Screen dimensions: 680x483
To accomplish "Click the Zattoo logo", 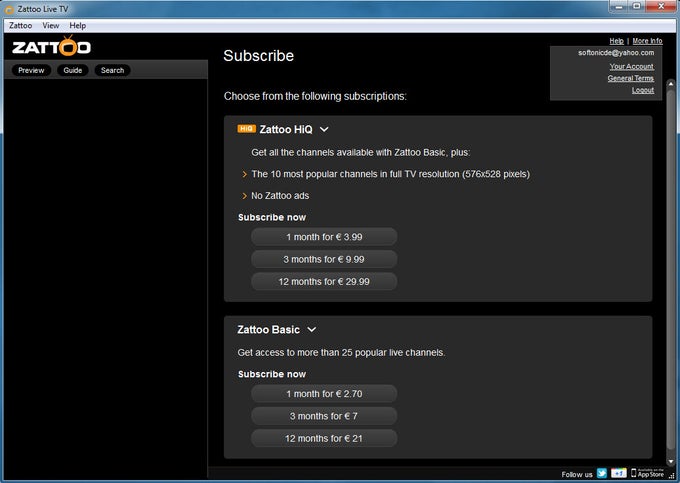I will pyautogui.click(x=51, y=46).
